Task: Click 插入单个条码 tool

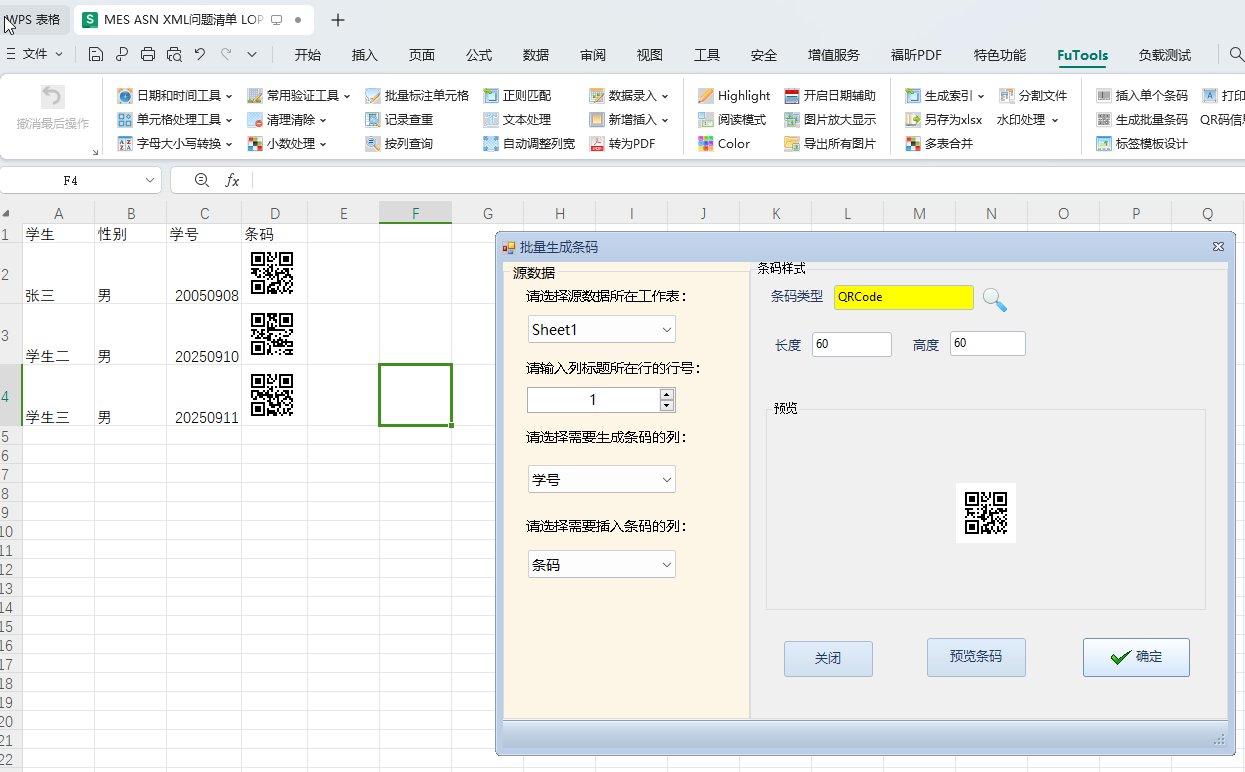Action: click(1142, 96)
